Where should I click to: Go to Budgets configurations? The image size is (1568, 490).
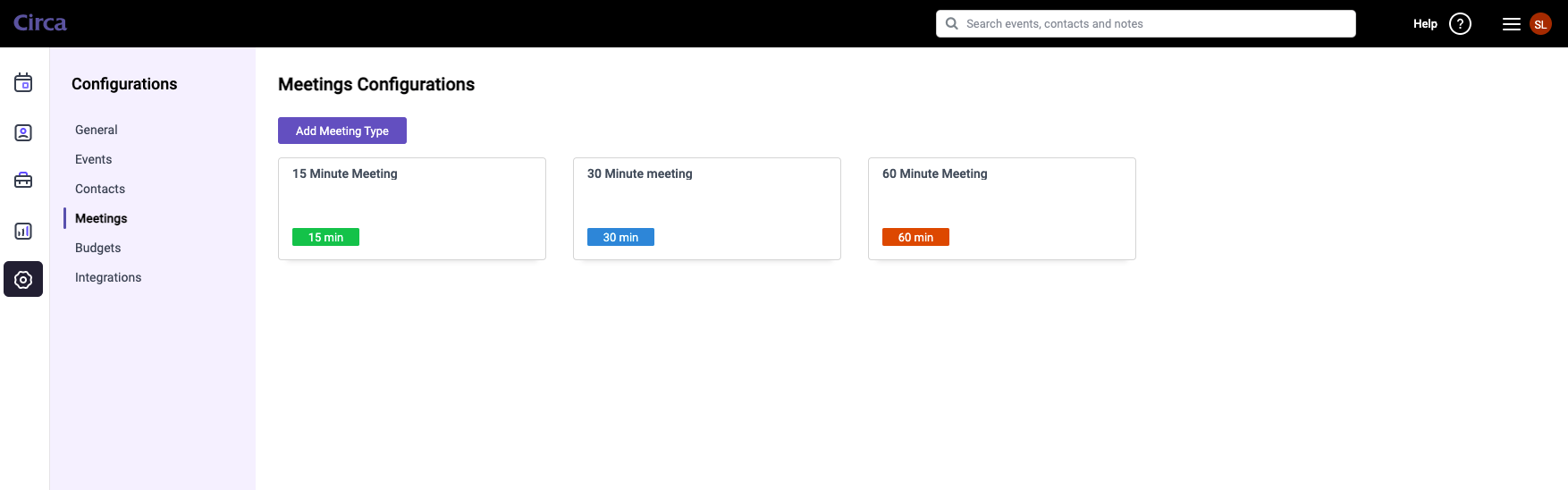[x=98, y=248]
